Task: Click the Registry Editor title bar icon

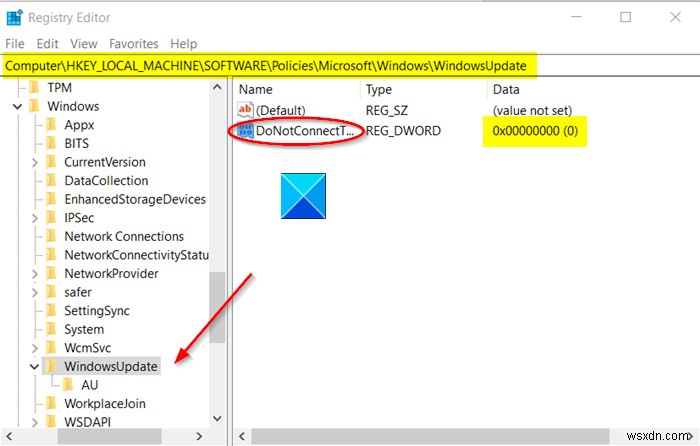Action: click(x=14, y=17)
